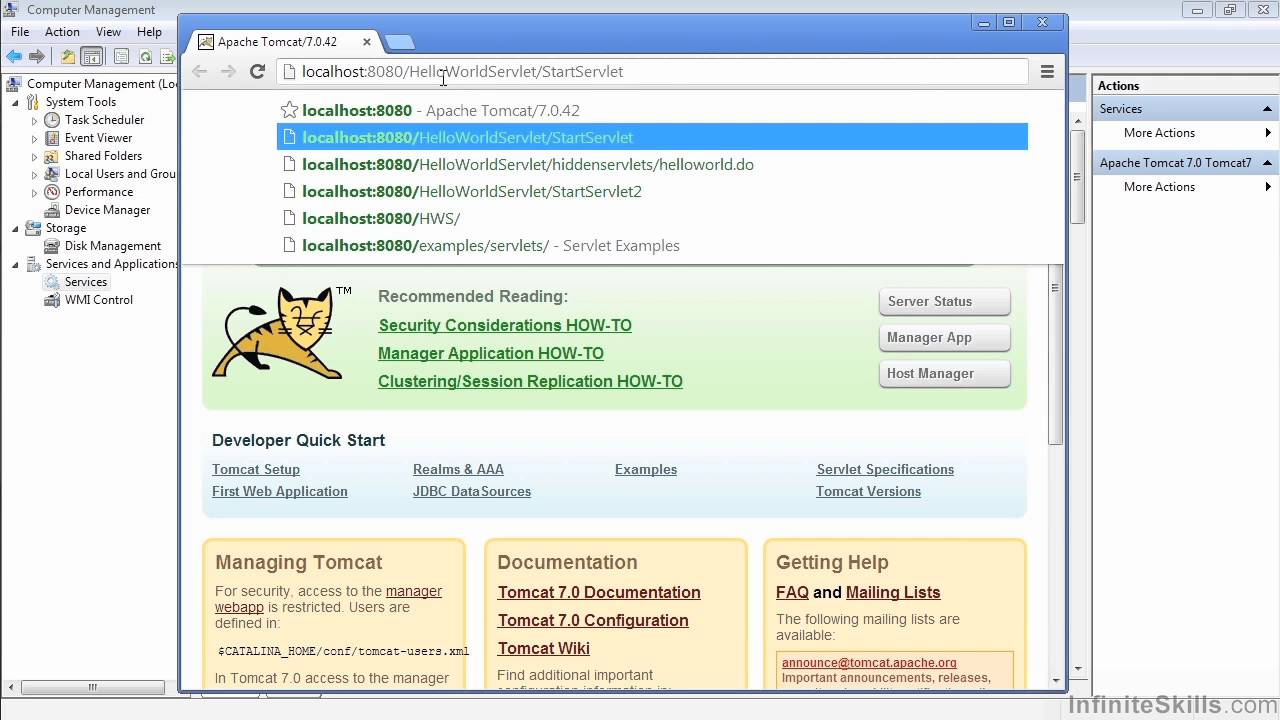
Task: Click the Disk Management icon
Action: (x=52, y=246)
